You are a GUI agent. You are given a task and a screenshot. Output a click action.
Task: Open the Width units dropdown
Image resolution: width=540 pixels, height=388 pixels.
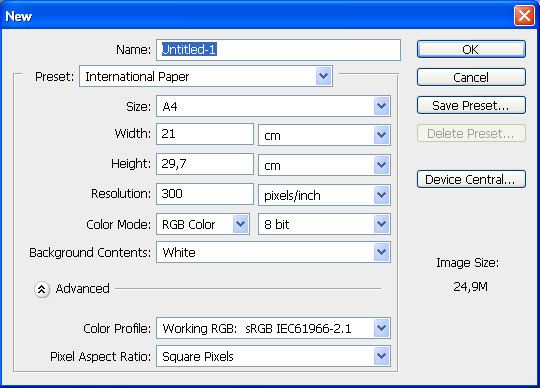coord(324,135)
